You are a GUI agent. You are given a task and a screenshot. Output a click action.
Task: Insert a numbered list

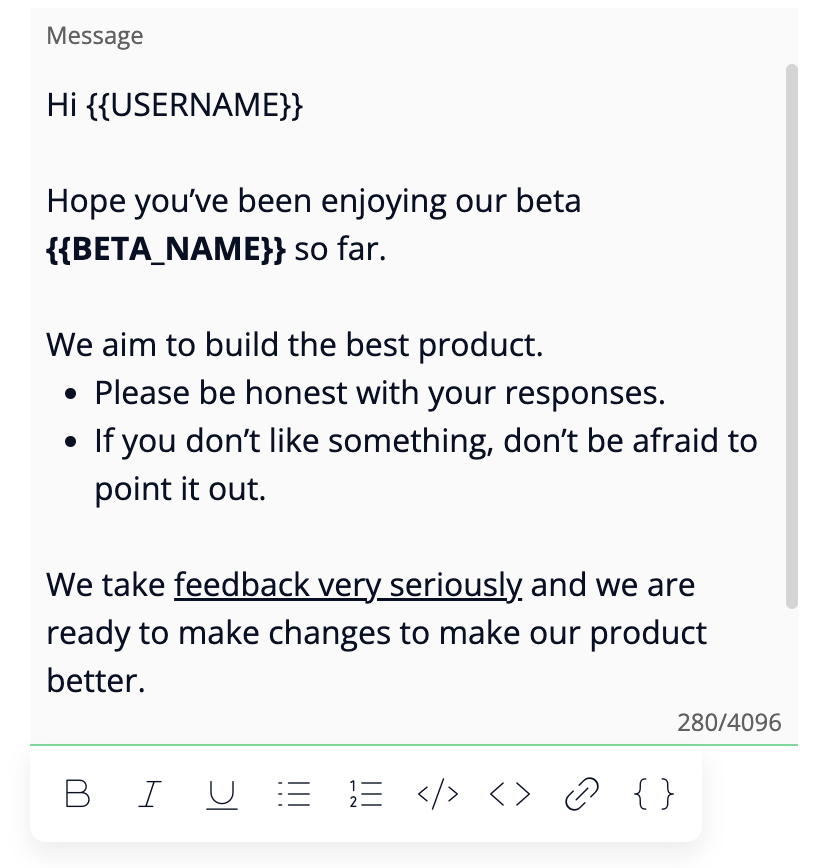tap(366, 794)
